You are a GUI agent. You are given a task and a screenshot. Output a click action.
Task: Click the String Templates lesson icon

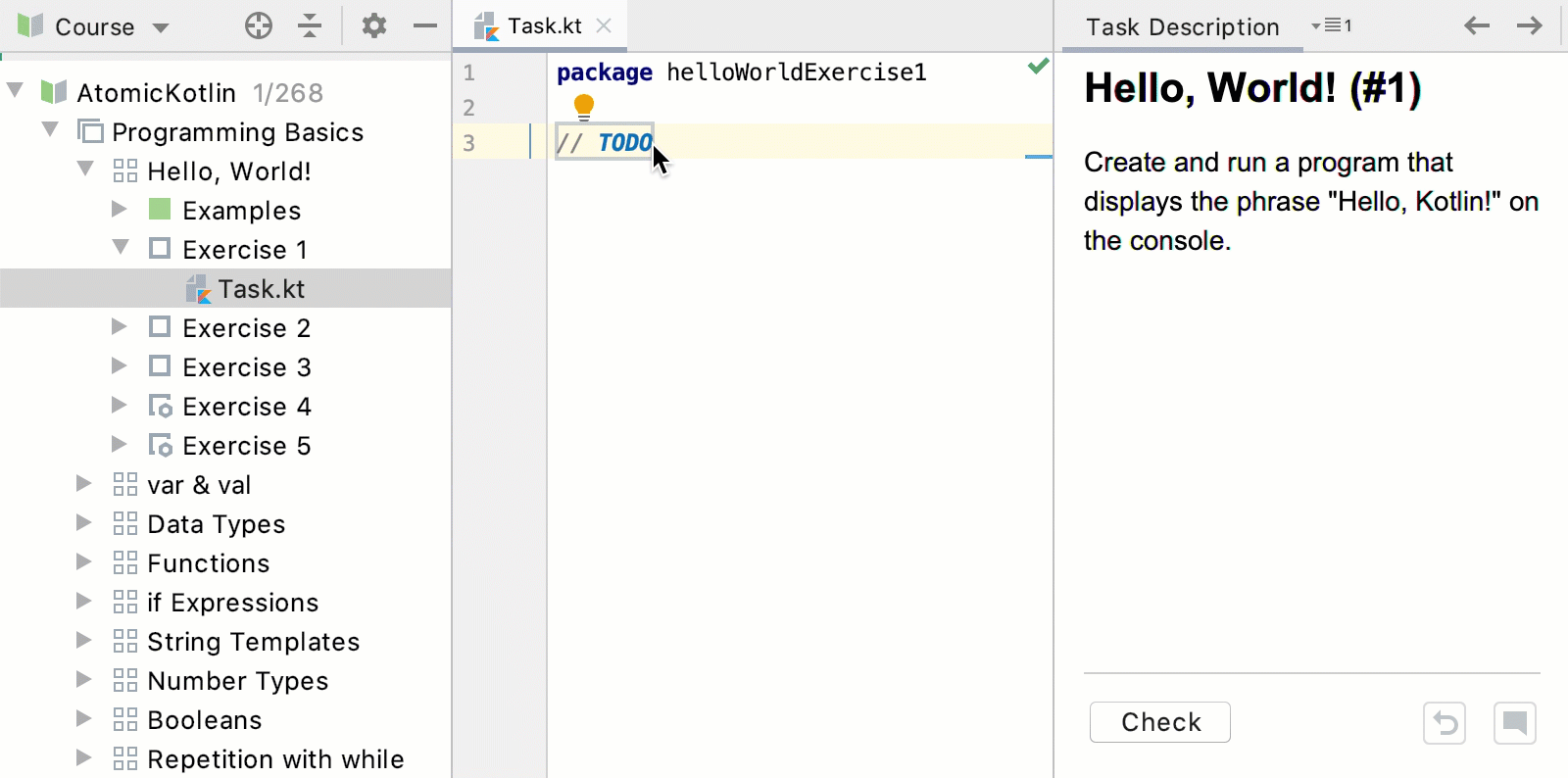(x=125, y=641)
